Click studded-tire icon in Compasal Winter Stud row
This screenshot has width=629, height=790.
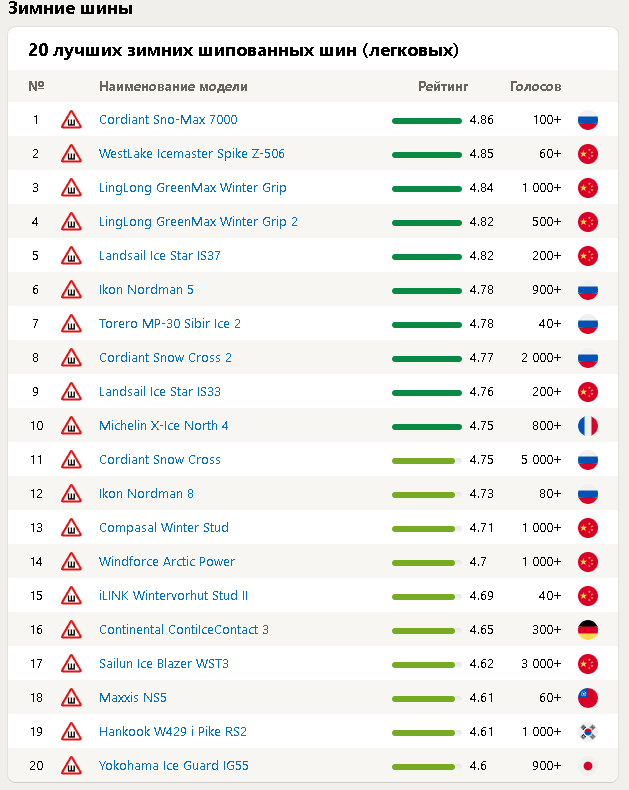click(x=71, y=528)
